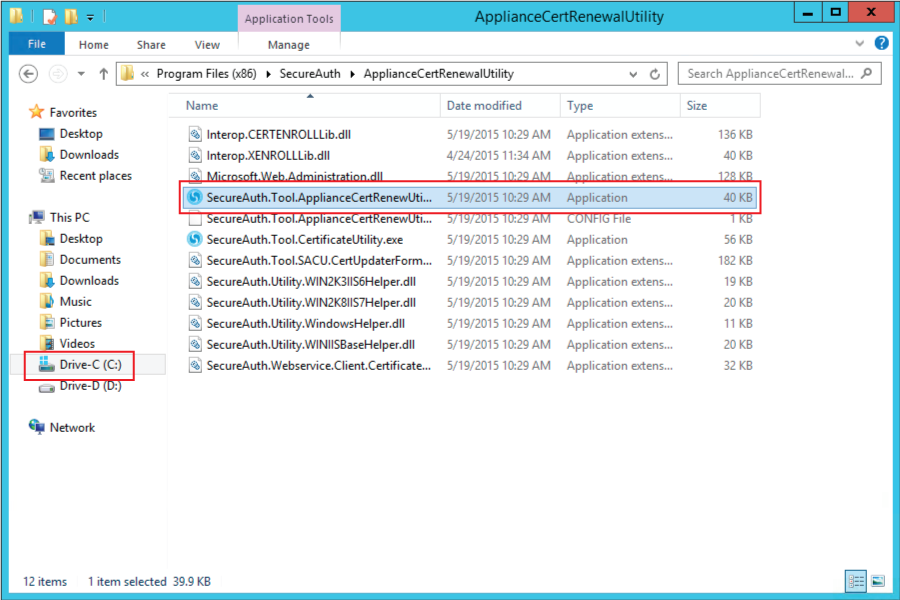Open the File menu
Screen dimensions: 900x600
[37, 45]
